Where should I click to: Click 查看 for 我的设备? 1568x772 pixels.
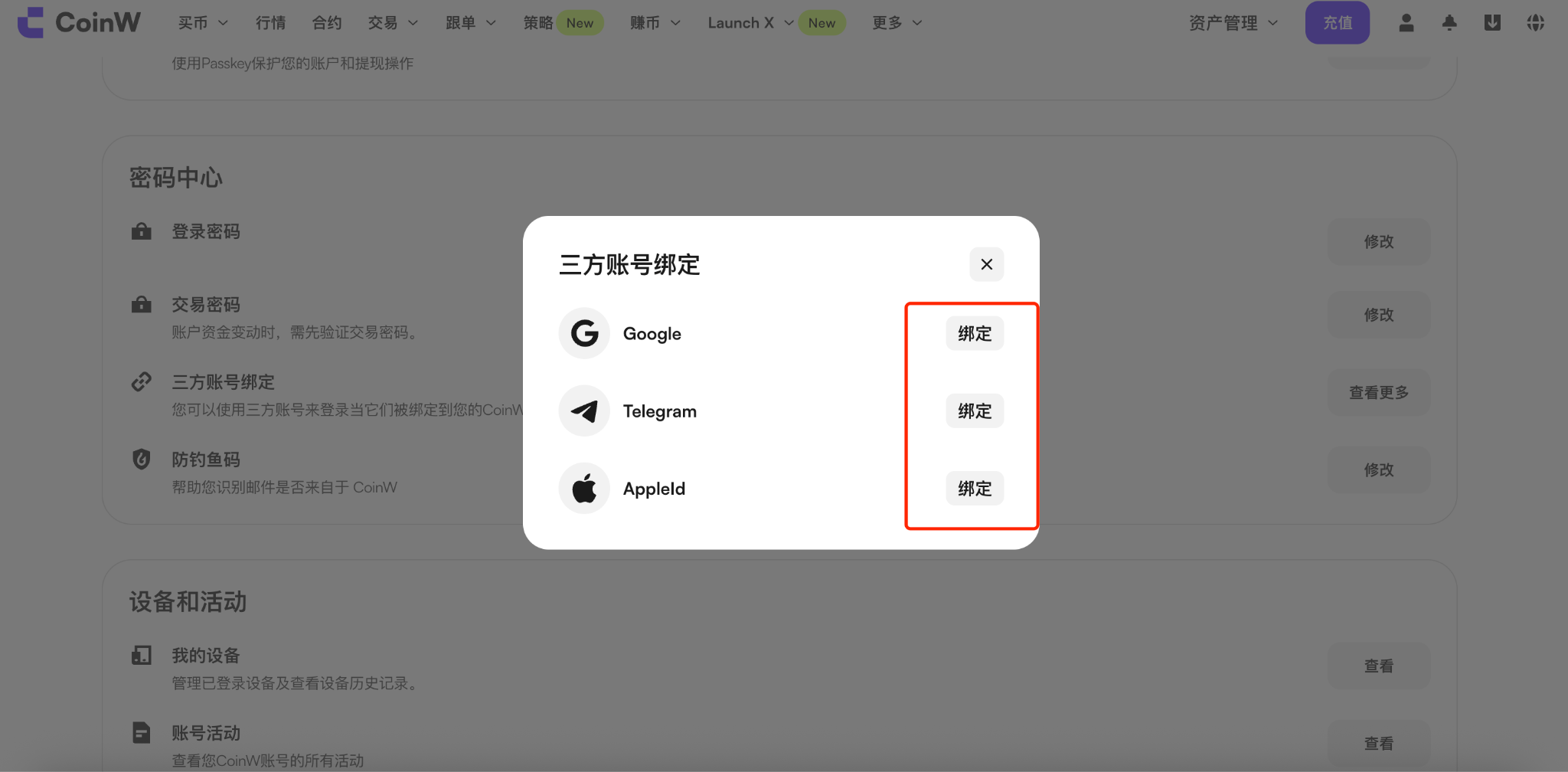(x=1379, y=666)
